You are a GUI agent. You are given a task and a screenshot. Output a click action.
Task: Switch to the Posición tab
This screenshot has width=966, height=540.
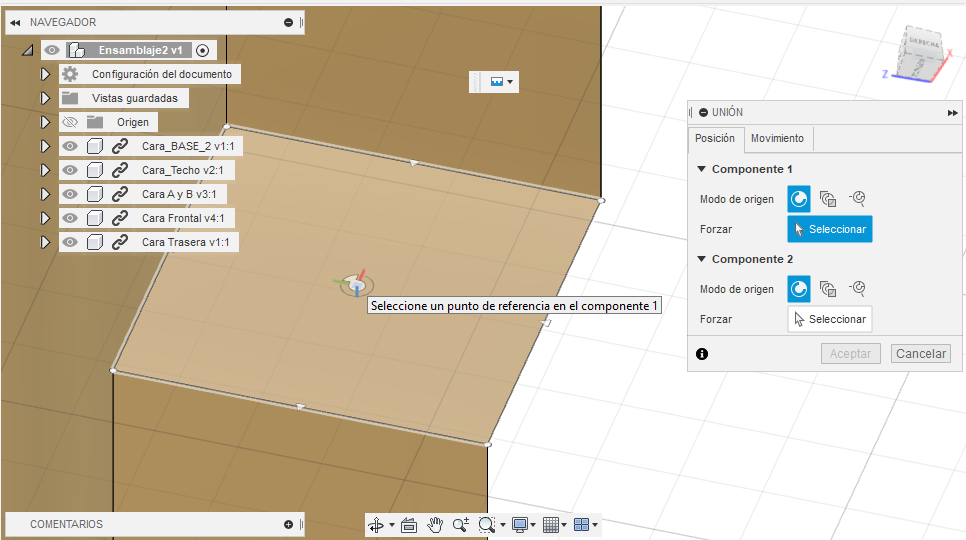[715, 139]
